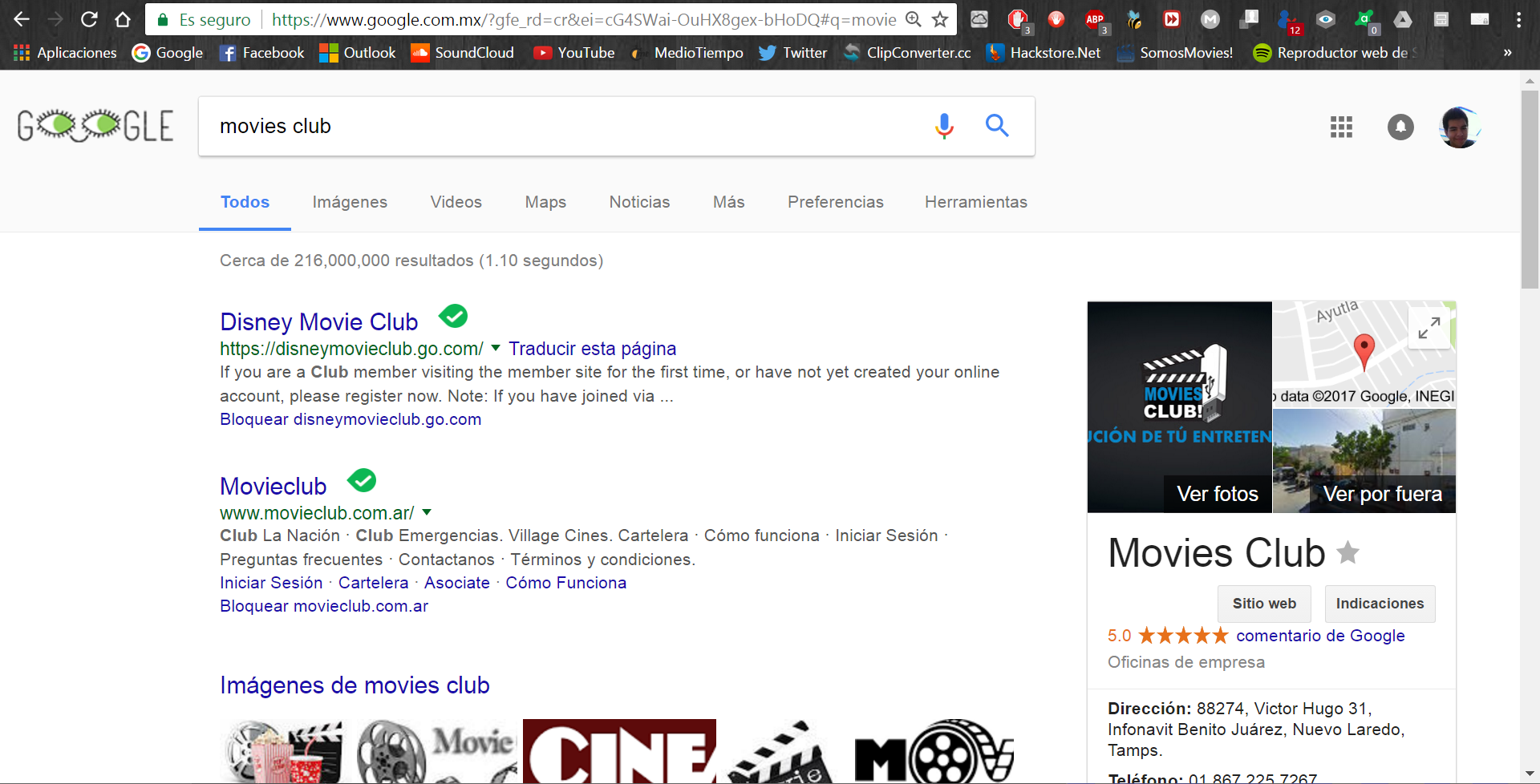Bookmark page with the star icon
The width and height of the screenshot is (1540, 784).
tap(940, 19)
